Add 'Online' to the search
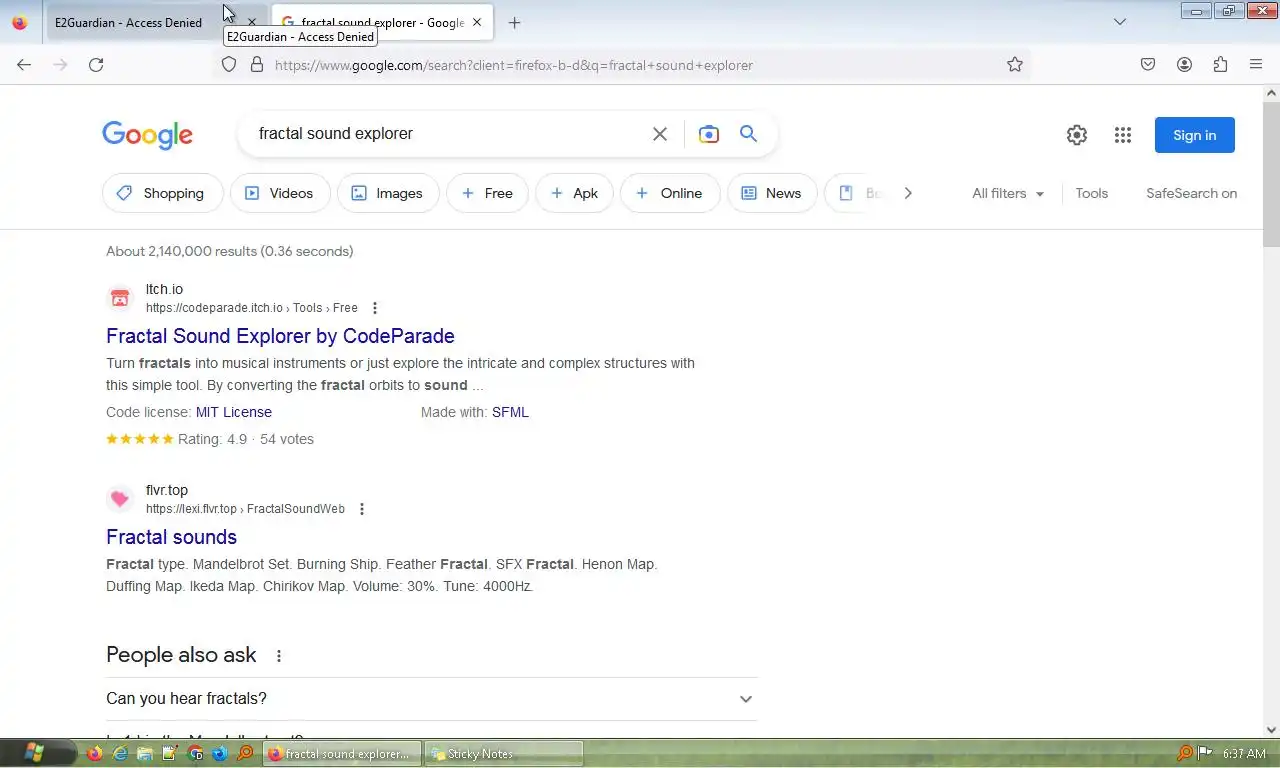1280x768 pixels. pos(669,193)
